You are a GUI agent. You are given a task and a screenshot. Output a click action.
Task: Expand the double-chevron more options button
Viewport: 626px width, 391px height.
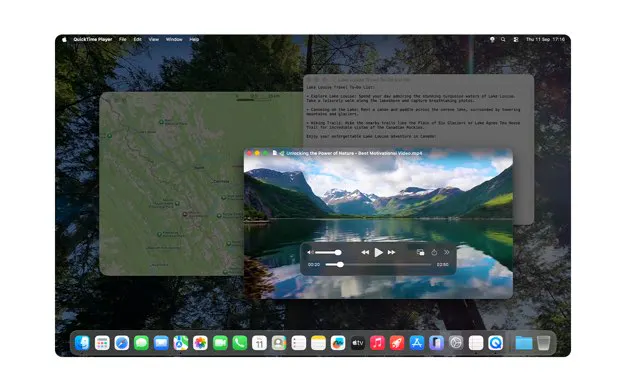447,252
